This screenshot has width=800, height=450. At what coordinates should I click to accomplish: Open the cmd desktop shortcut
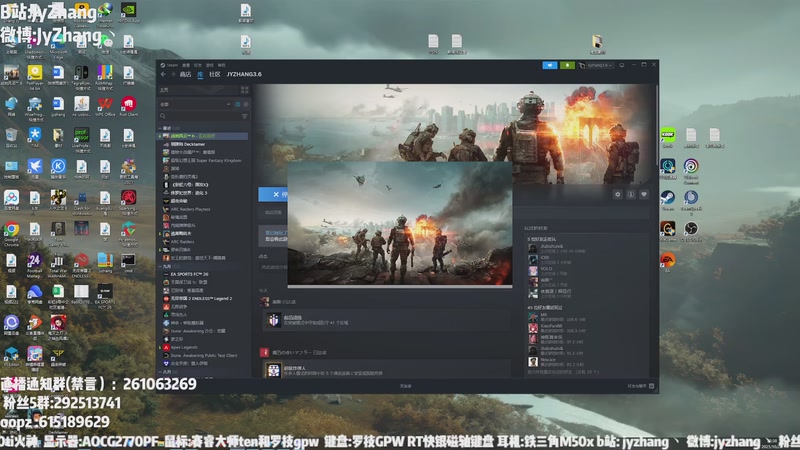(129, 264)
